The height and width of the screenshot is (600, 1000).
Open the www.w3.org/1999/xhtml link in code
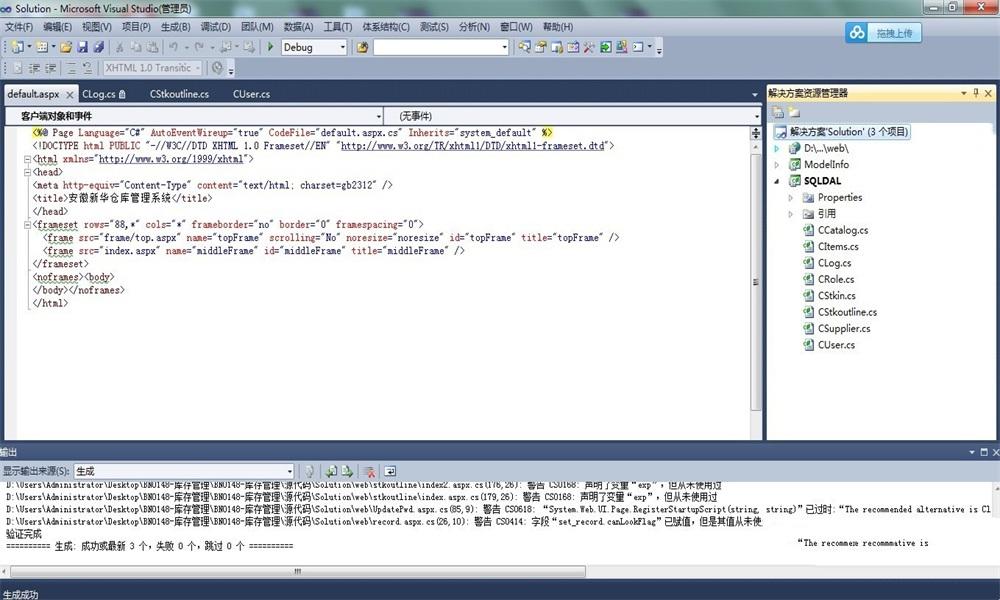(170, 159)
